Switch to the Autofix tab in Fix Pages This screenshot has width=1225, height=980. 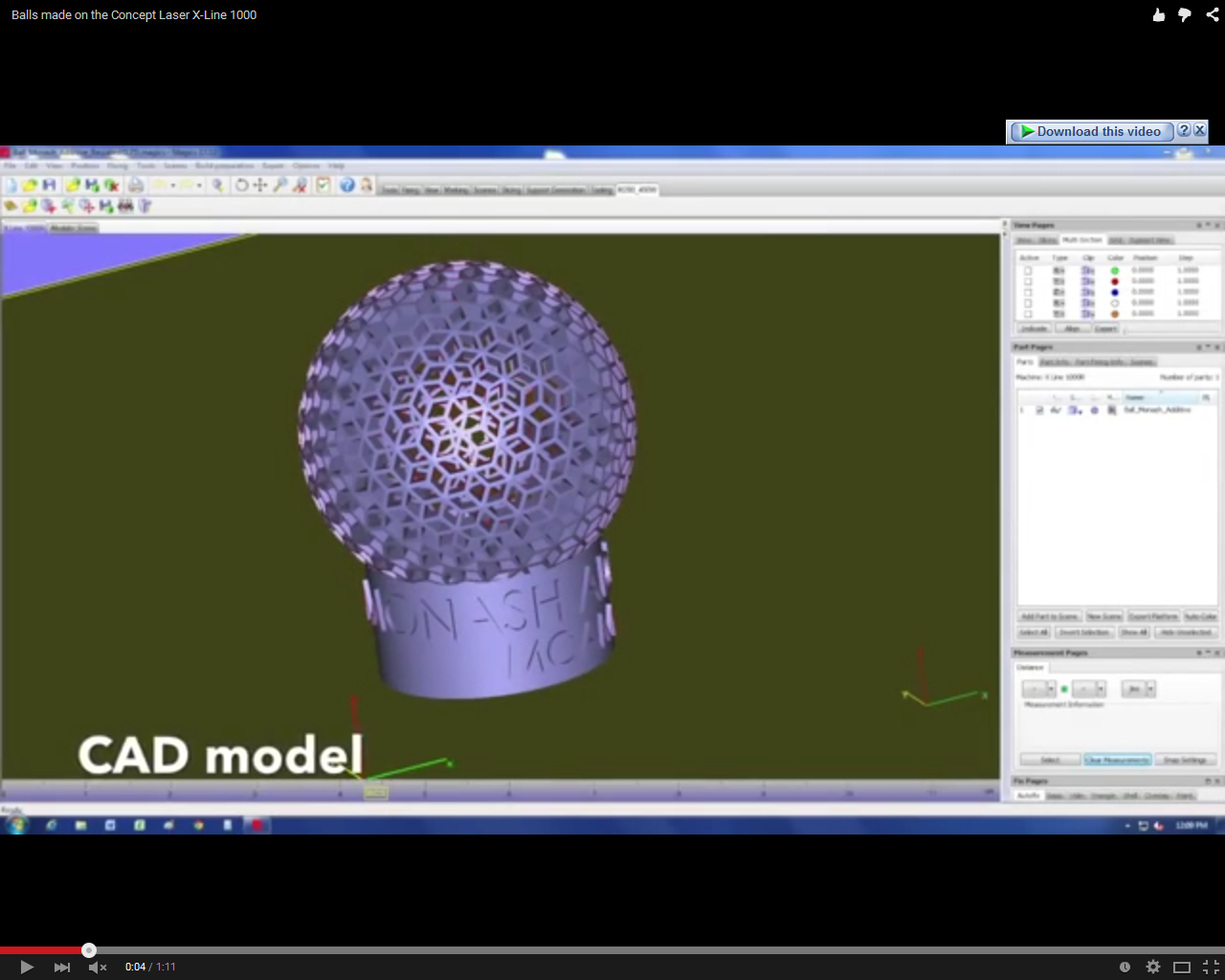tap(1029, 795)
